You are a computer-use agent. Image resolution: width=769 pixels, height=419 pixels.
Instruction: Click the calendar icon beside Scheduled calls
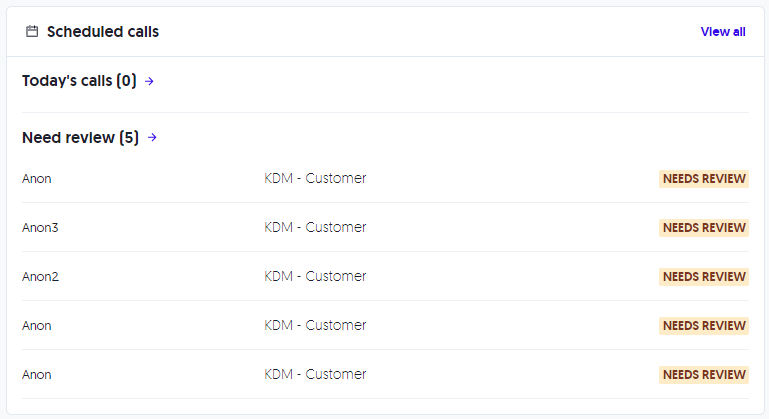coord(32,32)
